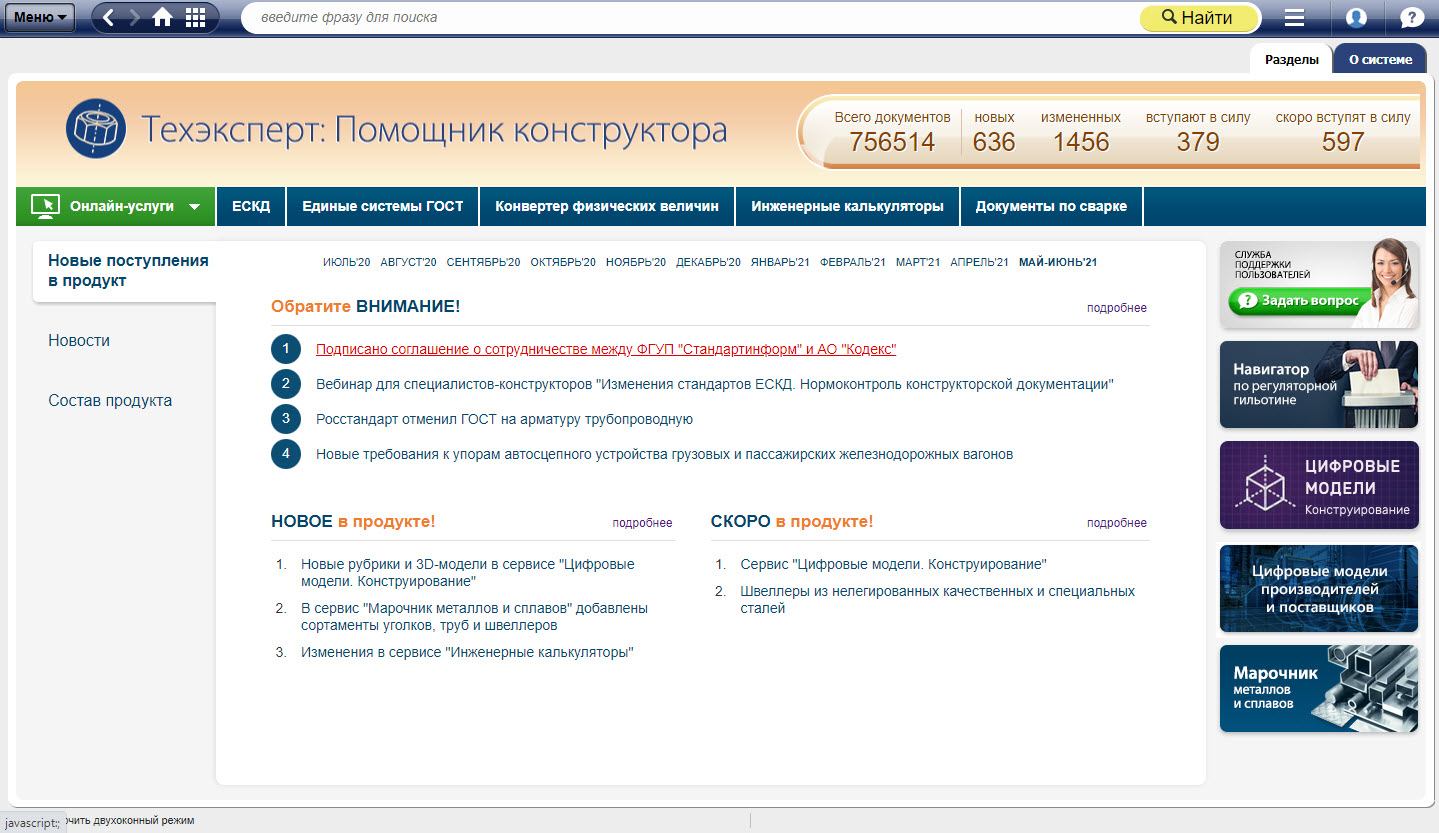Click number 4 circle icon
The image size is (1439, 833).
tap(286, 454)
